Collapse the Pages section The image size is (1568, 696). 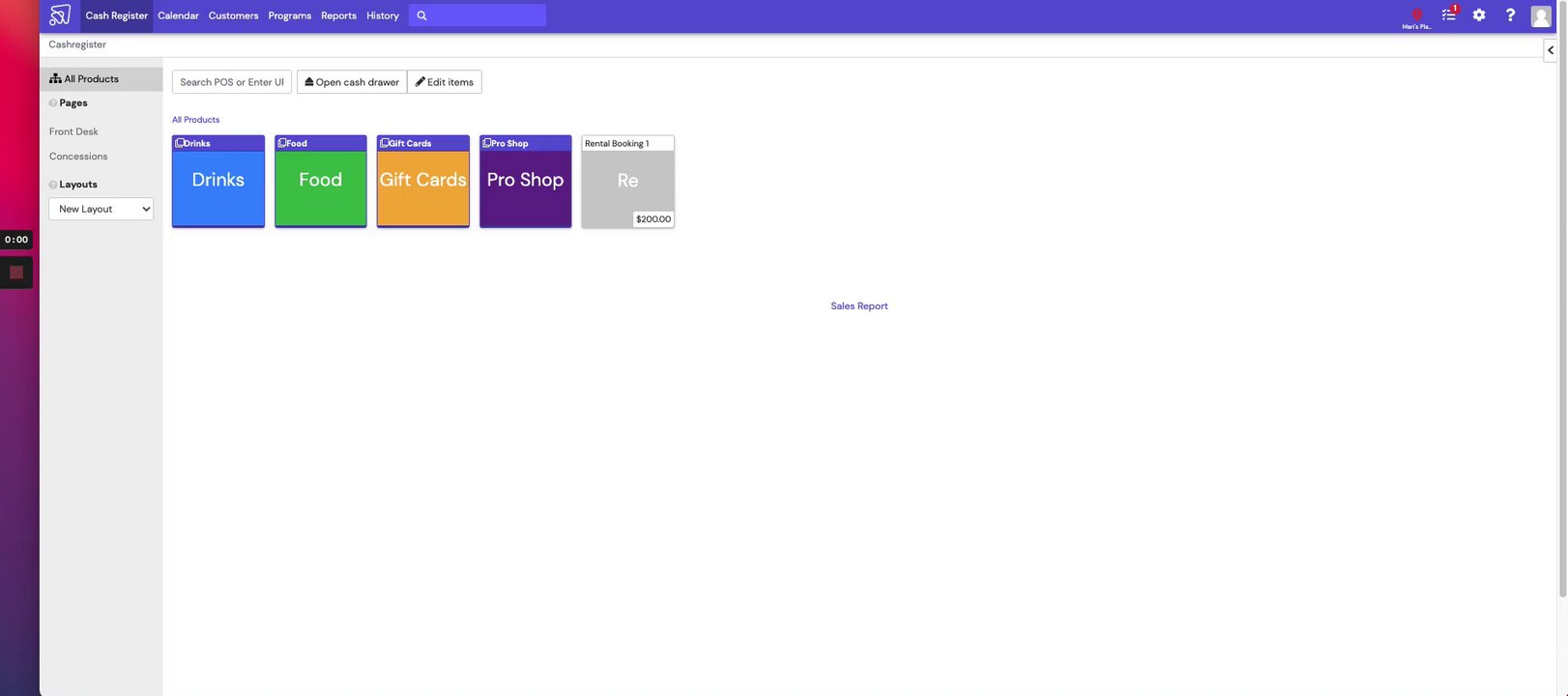[68, 102]
